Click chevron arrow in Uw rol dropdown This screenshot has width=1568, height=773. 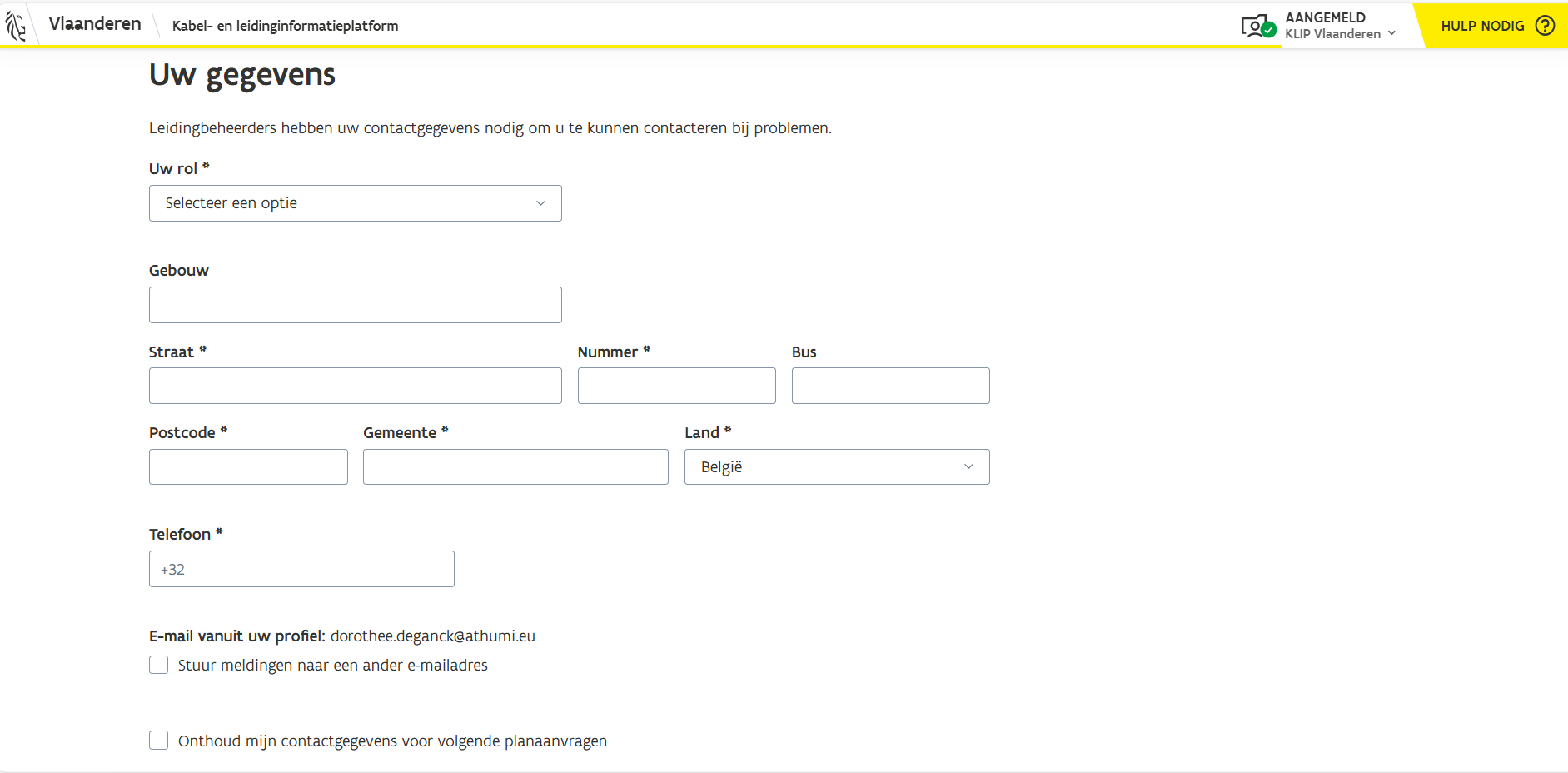click(540, 203)
